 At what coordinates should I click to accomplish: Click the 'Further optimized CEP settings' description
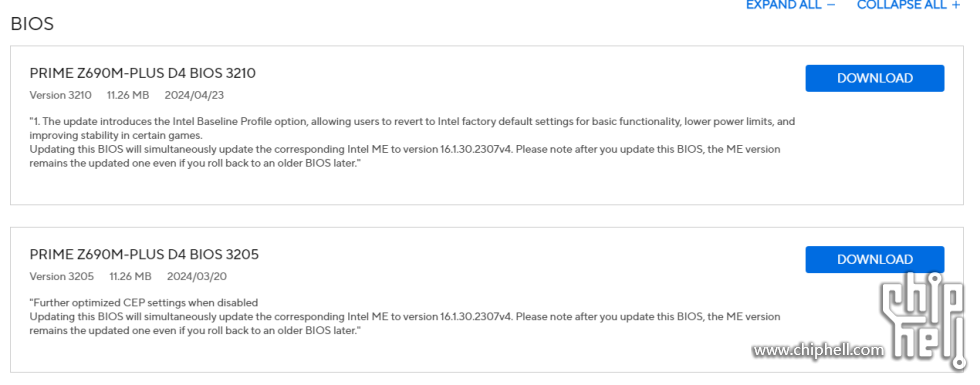pyautogui.click(x=144, y=302)
